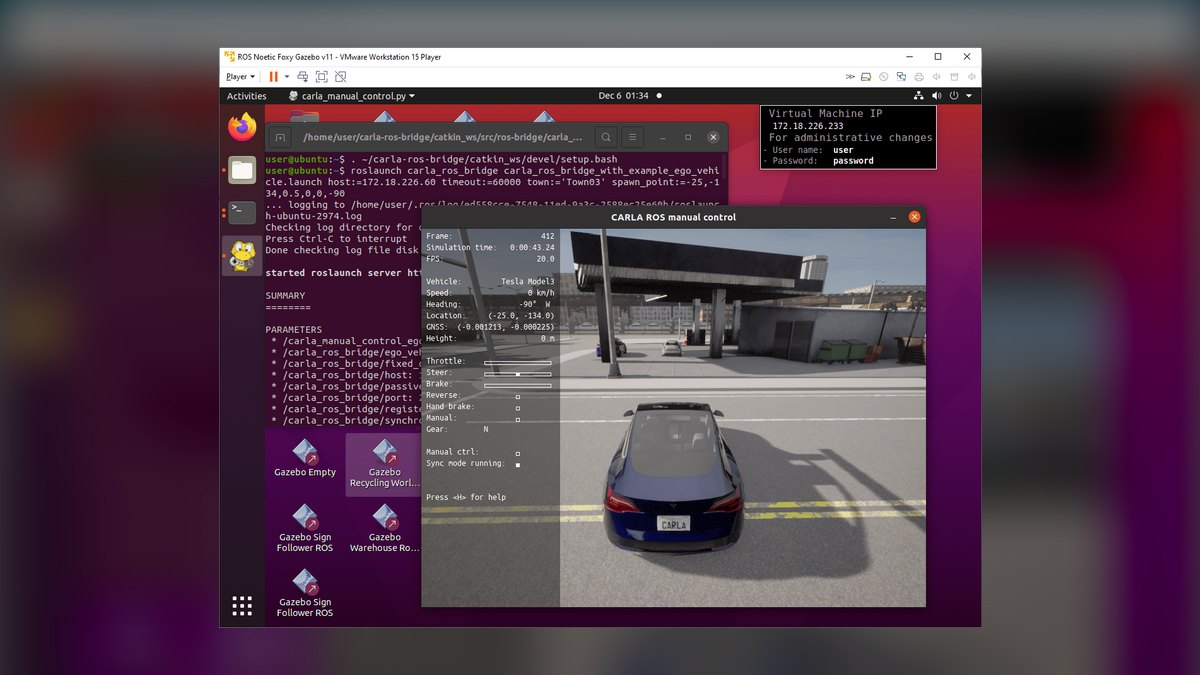This screenshot has width=1200, height=675.
Task: Click the Ubuntu power icon in top bar
Action: click(x=954, y=96)
